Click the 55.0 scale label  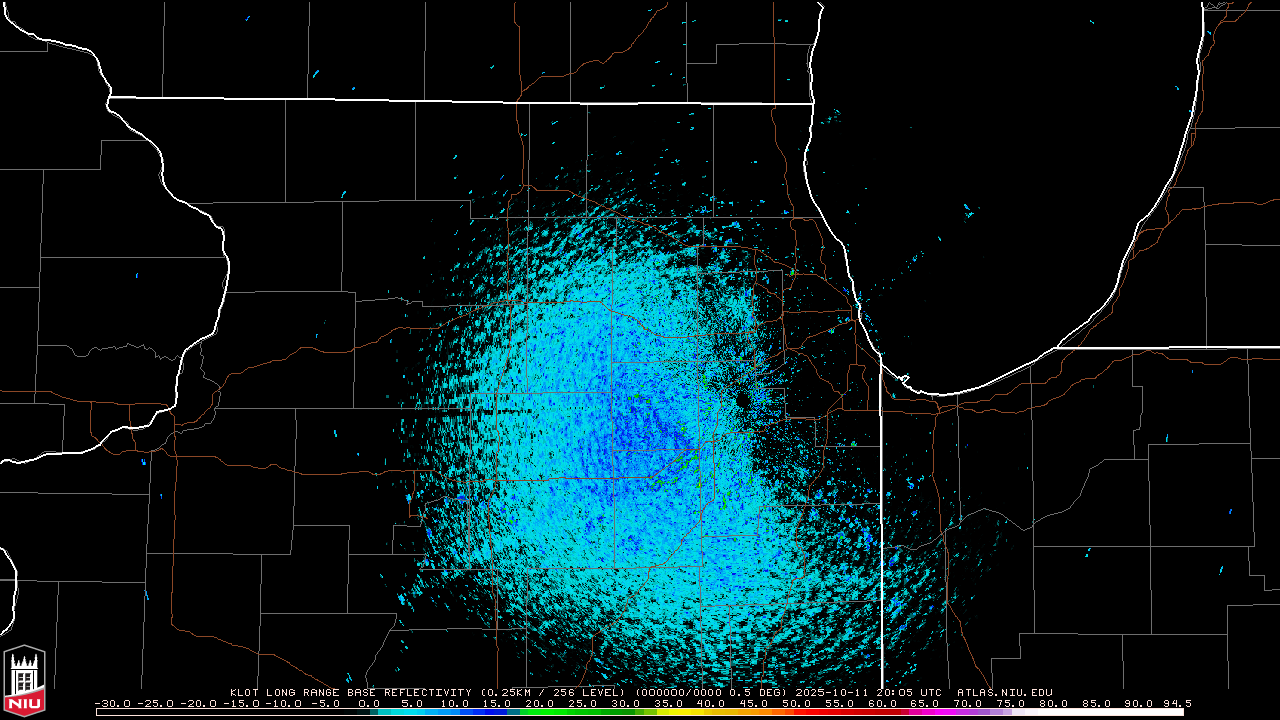pos(838,704)
